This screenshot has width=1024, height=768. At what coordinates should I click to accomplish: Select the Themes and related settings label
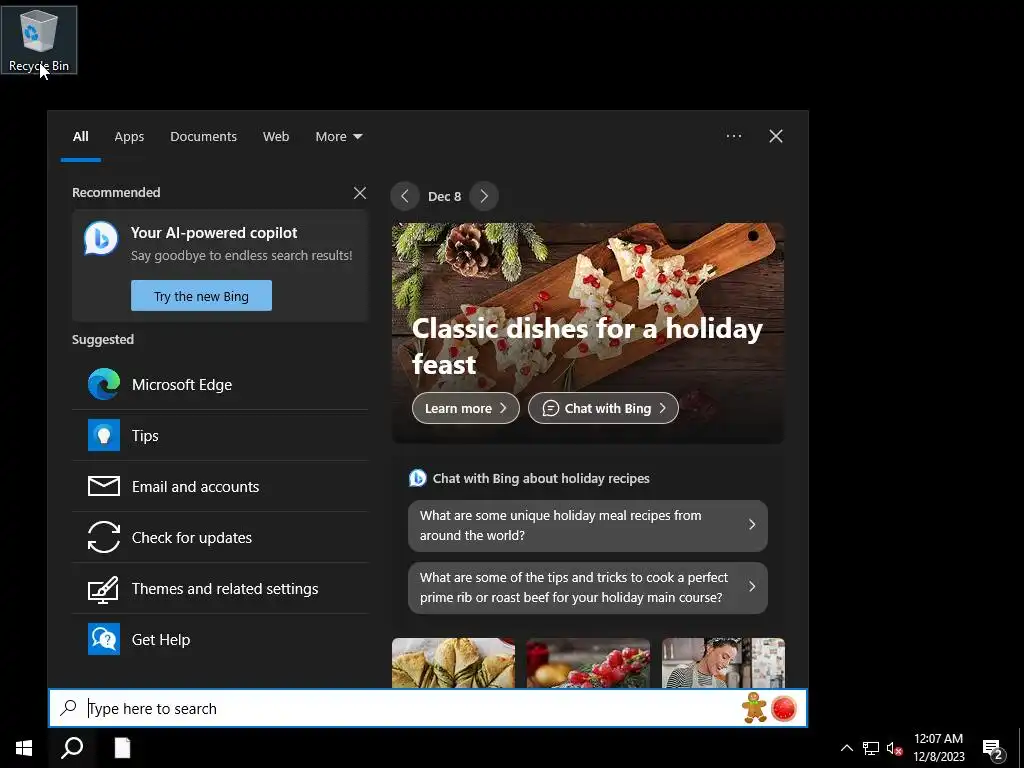(x=225, y=588)
